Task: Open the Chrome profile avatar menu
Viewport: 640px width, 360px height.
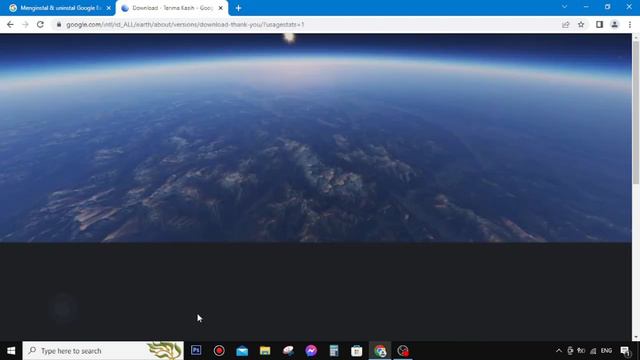Action: pos(614,24)
